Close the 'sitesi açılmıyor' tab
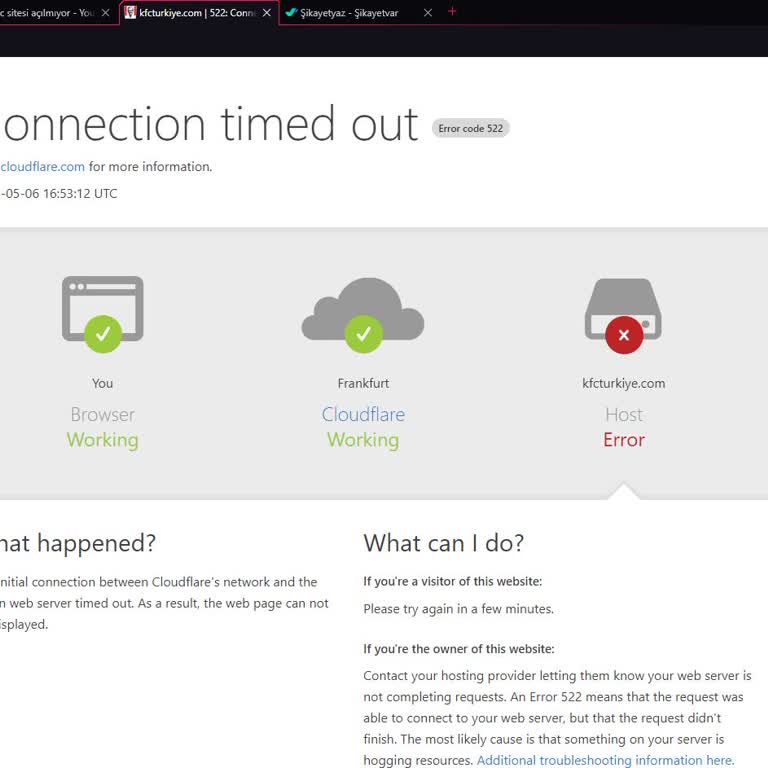This screenshot has width=768, height=768. (x=105, y=13)
